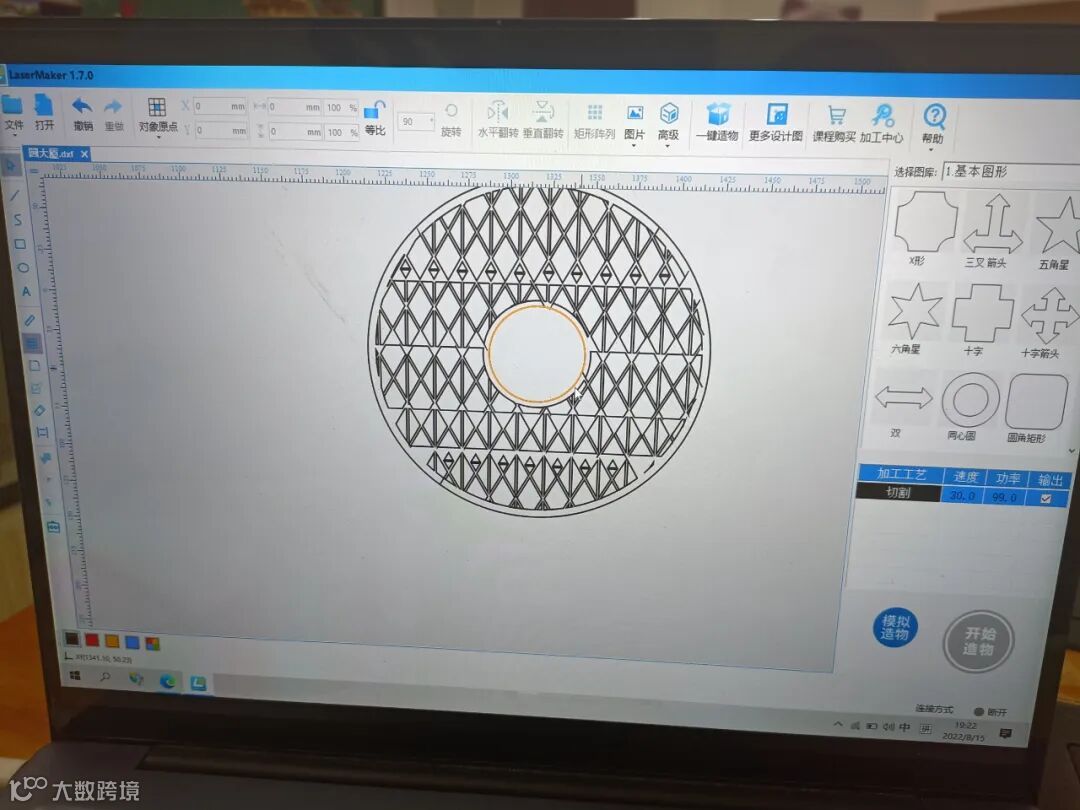Screen dimensions: 1080x810
Task: Pick the black layer color swatch
Action: pos(72,638)
